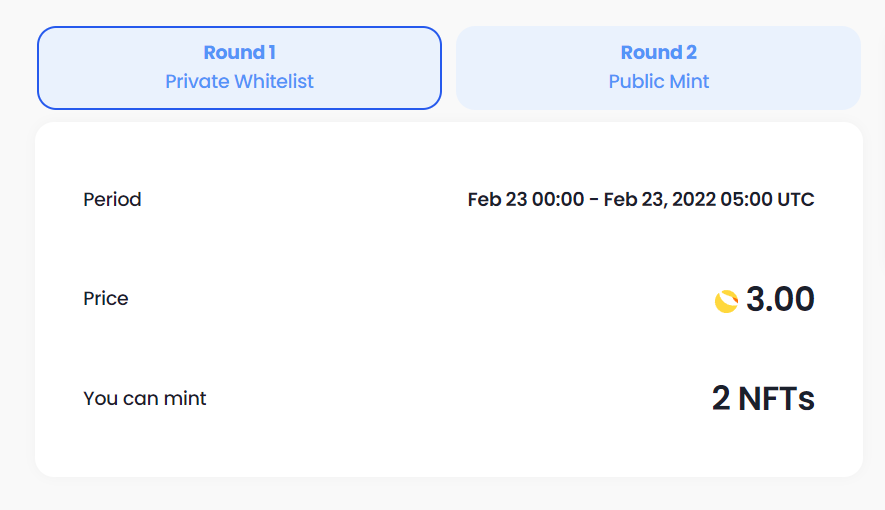Click the word NFTs in mint amount
885x510 pixels.
coord(776,398)
